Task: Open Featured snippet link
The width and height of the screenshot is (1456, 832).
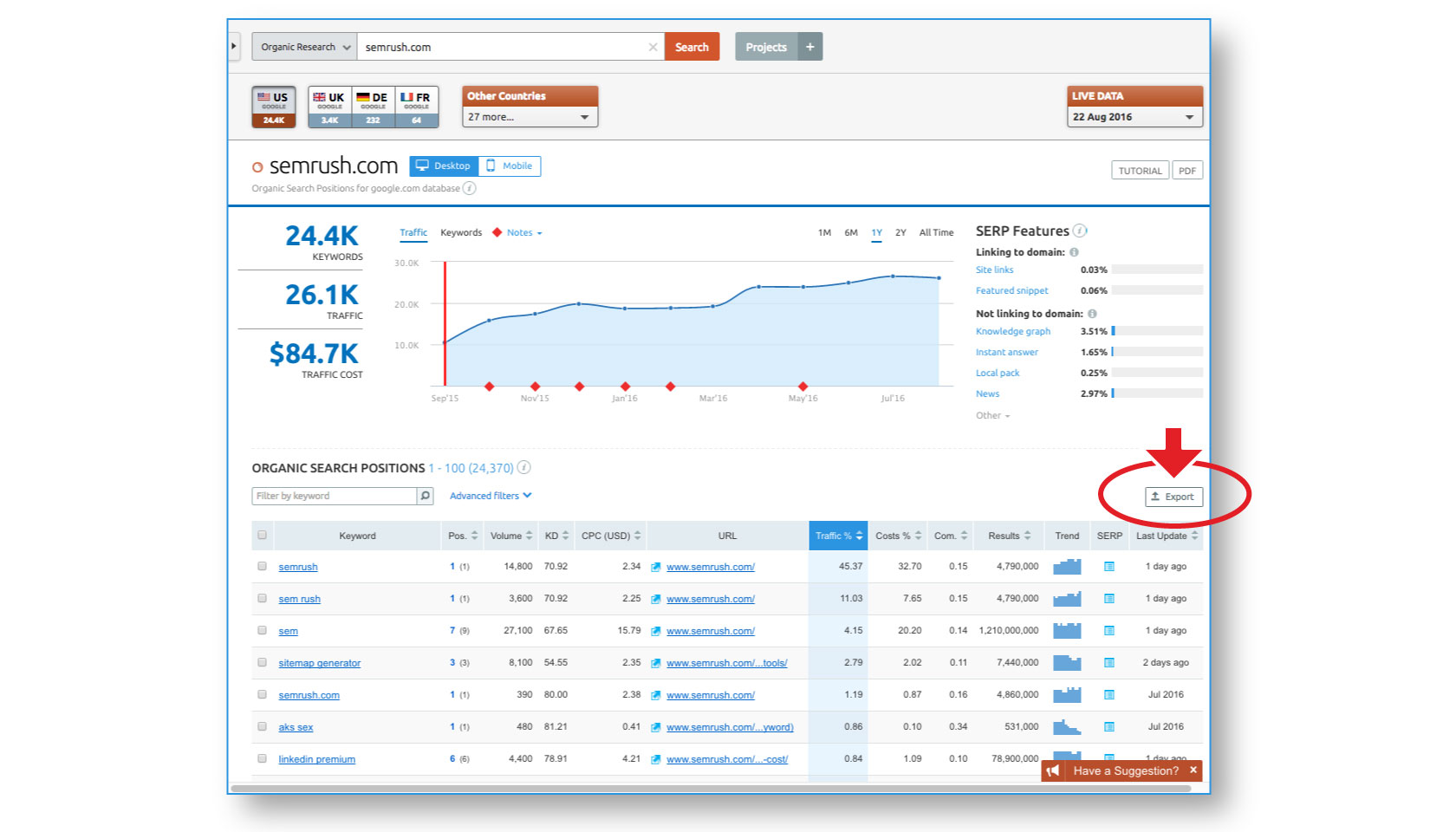Action: [x=1011, y=290]
